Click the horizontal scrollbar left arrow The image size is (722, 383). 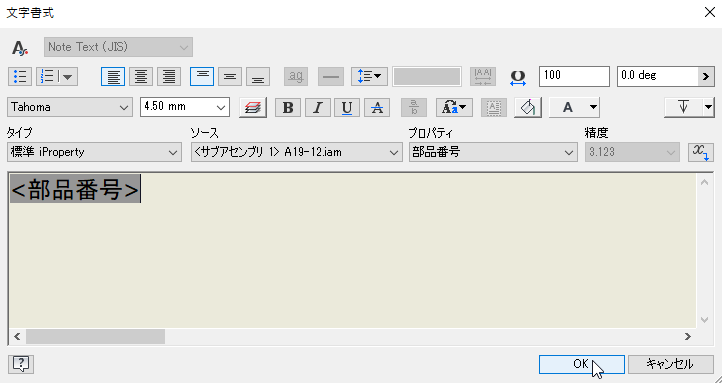(17, 337)
